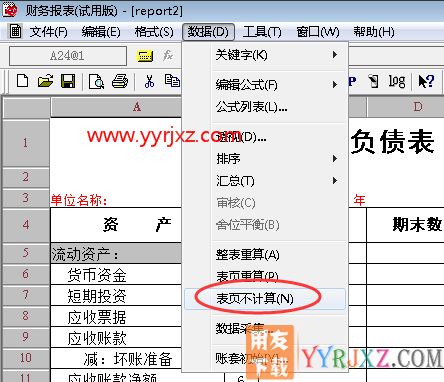Open the 工具(T) menu
Image resolution: width=444 pixels, height=382 pixels.
262,32
